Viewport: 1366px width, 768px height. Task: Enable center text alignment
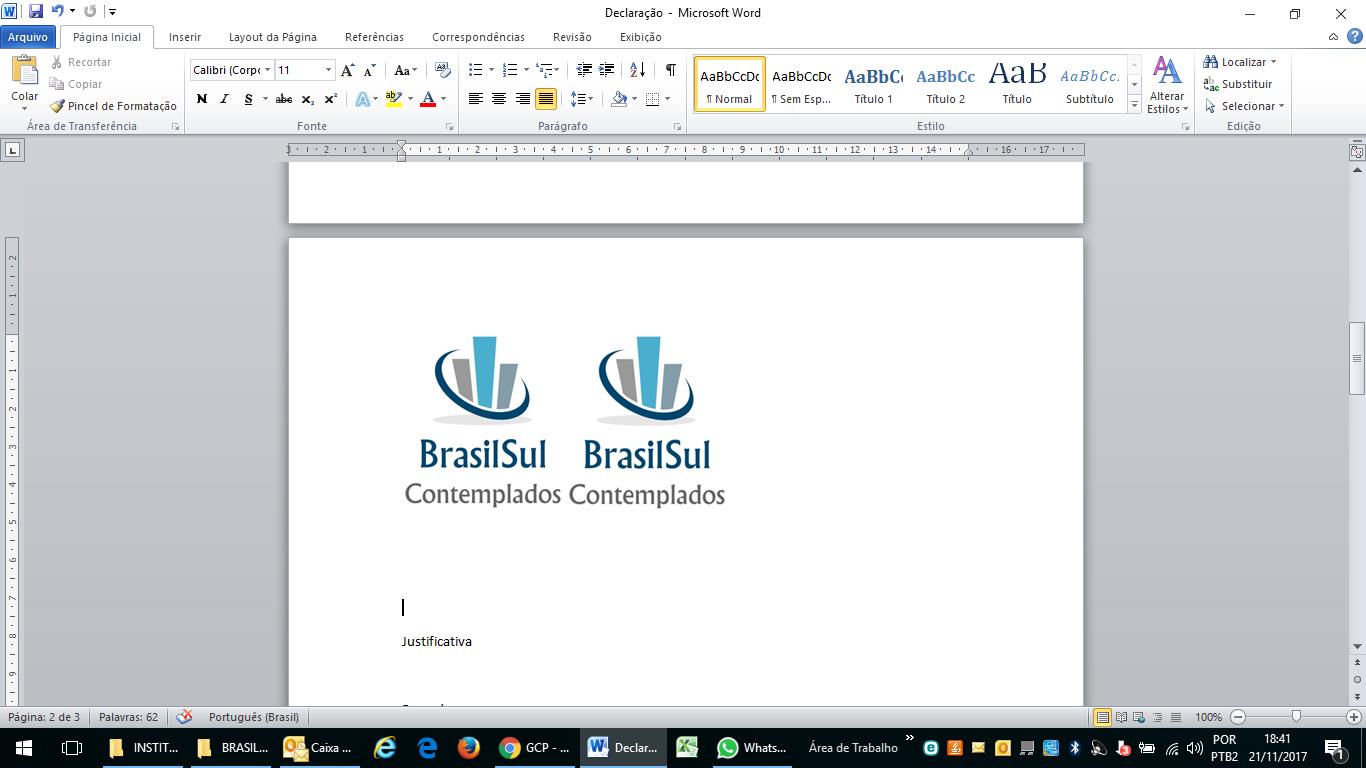499,99
